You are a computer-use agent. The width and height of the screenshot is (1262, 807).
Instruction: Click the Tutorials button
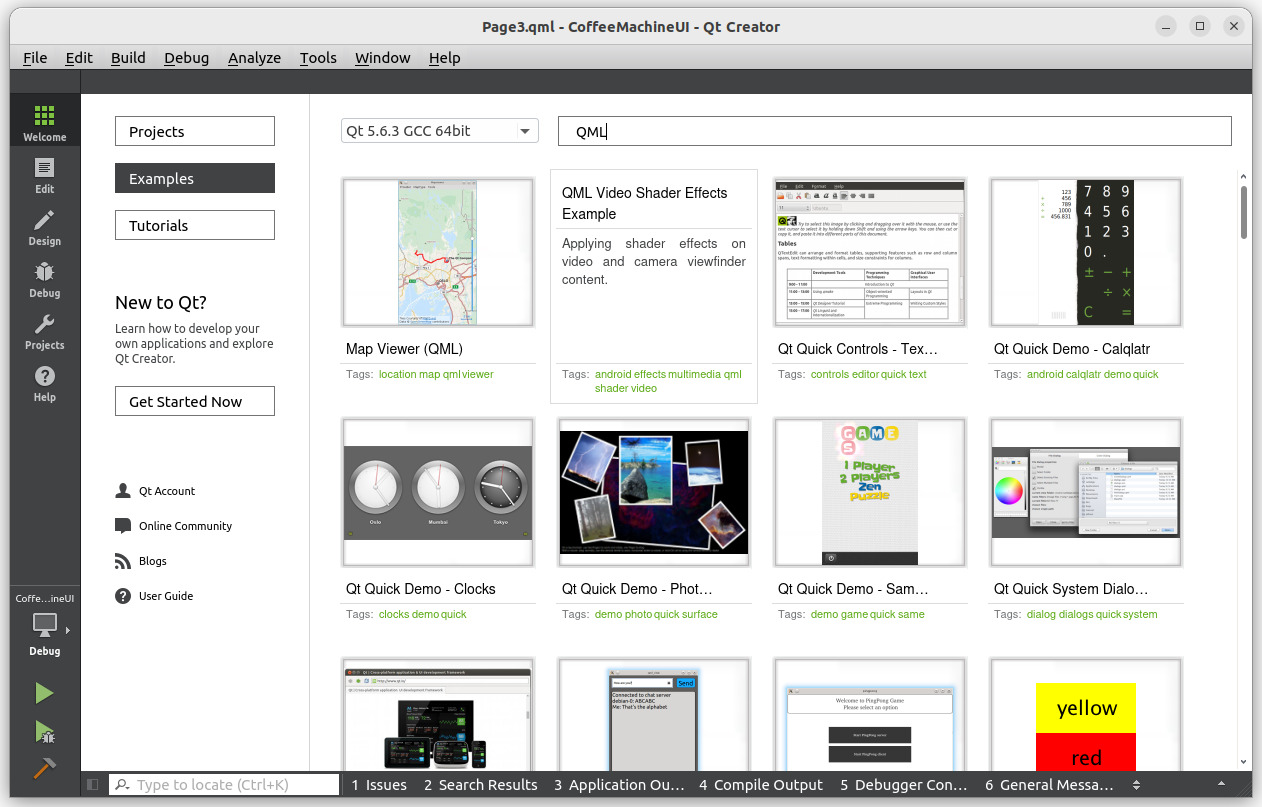195,225
